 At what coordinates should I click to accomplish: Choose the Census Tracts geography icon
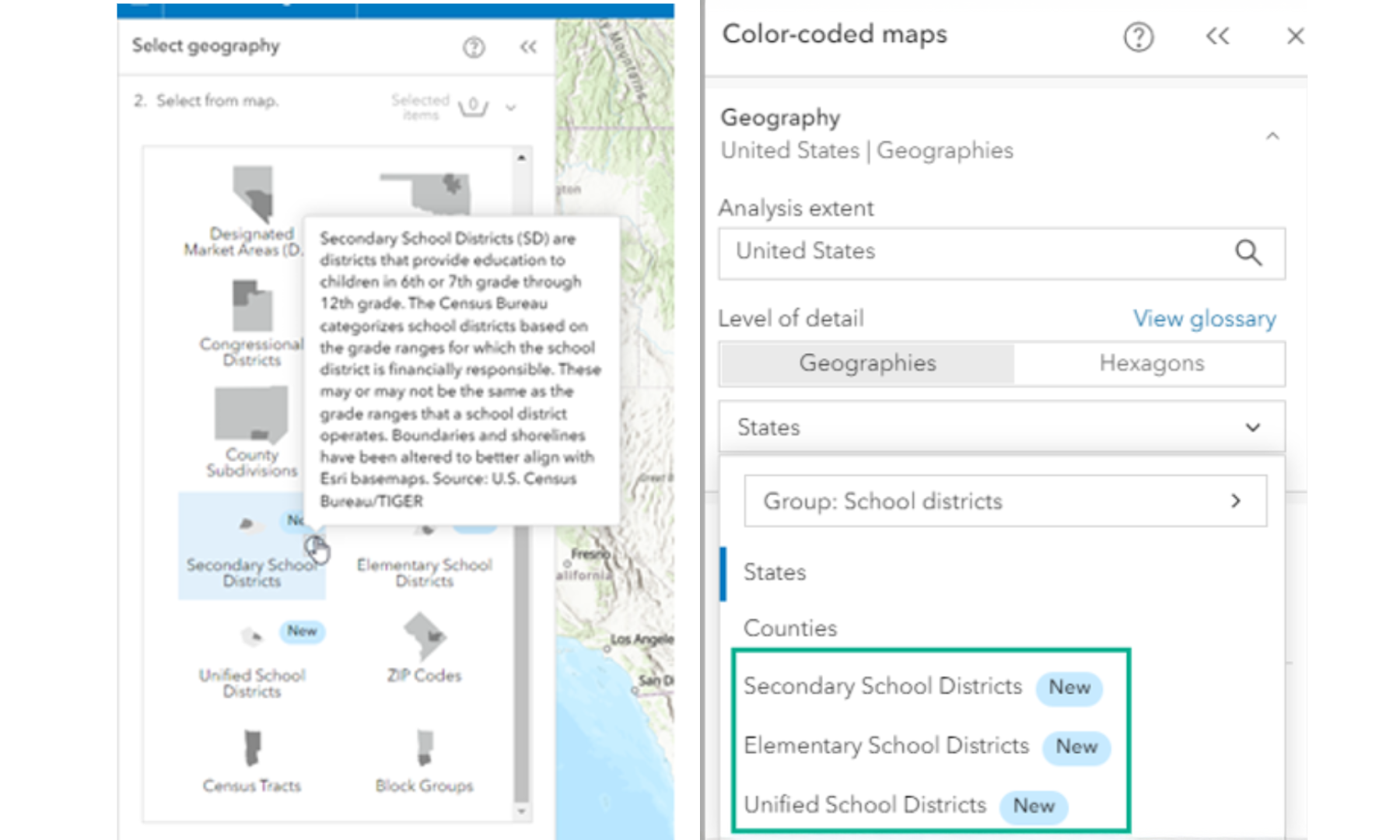252,748
